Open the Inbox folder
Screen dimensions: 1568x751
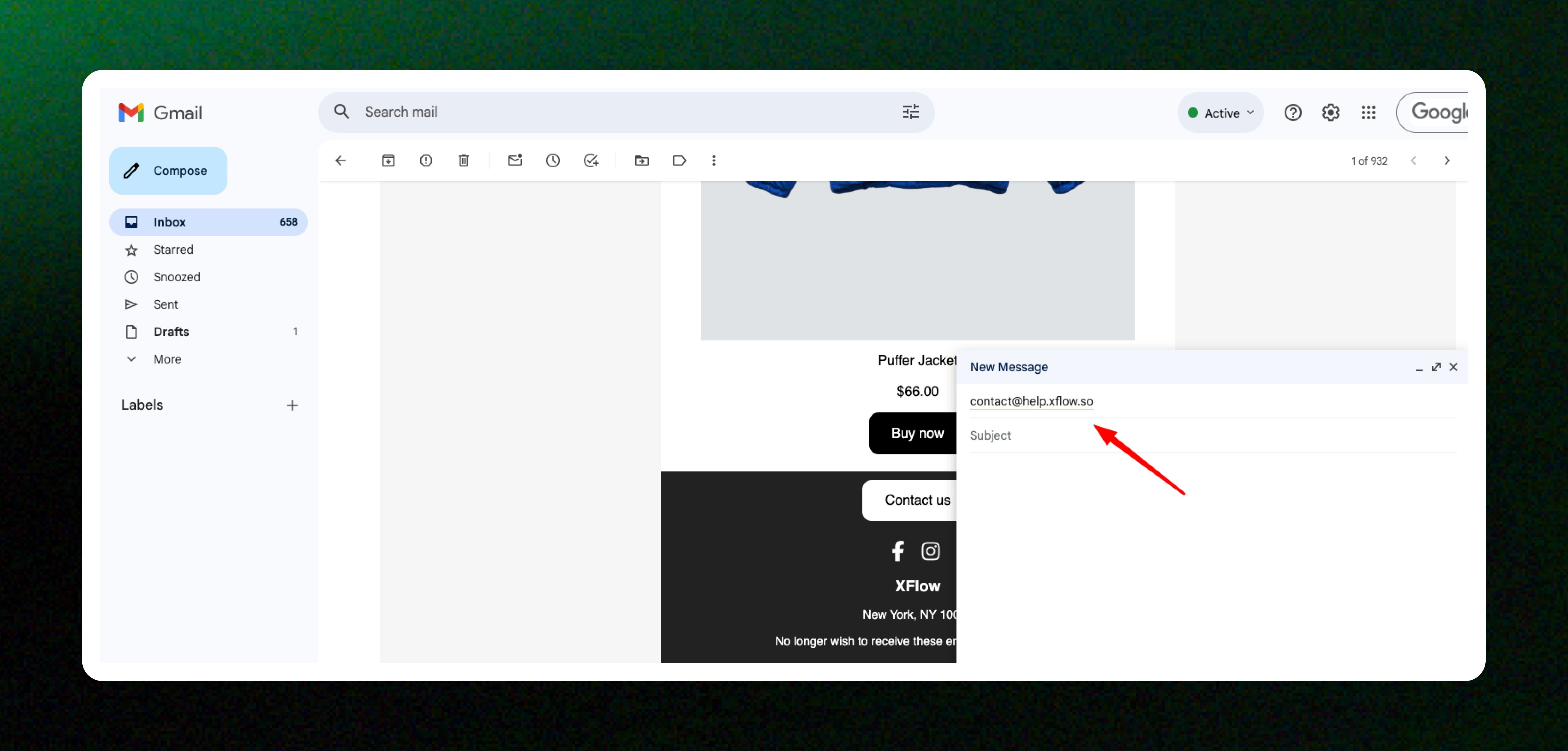coord(208,222)
